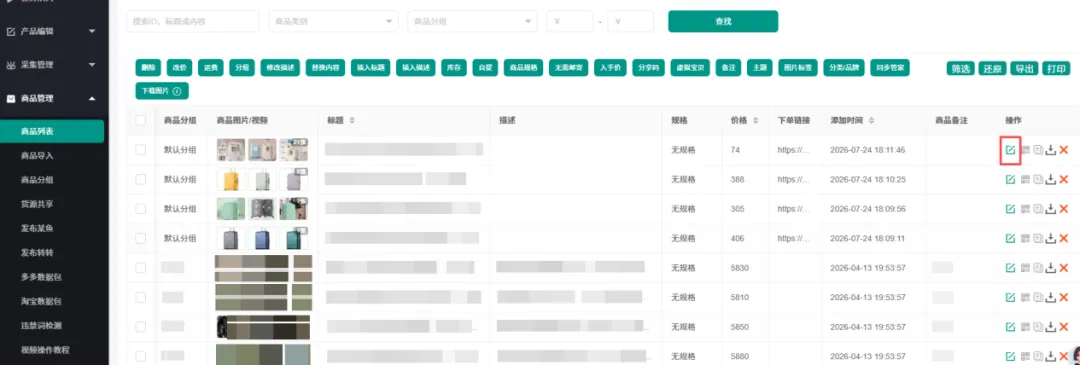This screenshot has height=365, width=1080.
Task: Check the row priced 5850
Action: tap(141, 326)
